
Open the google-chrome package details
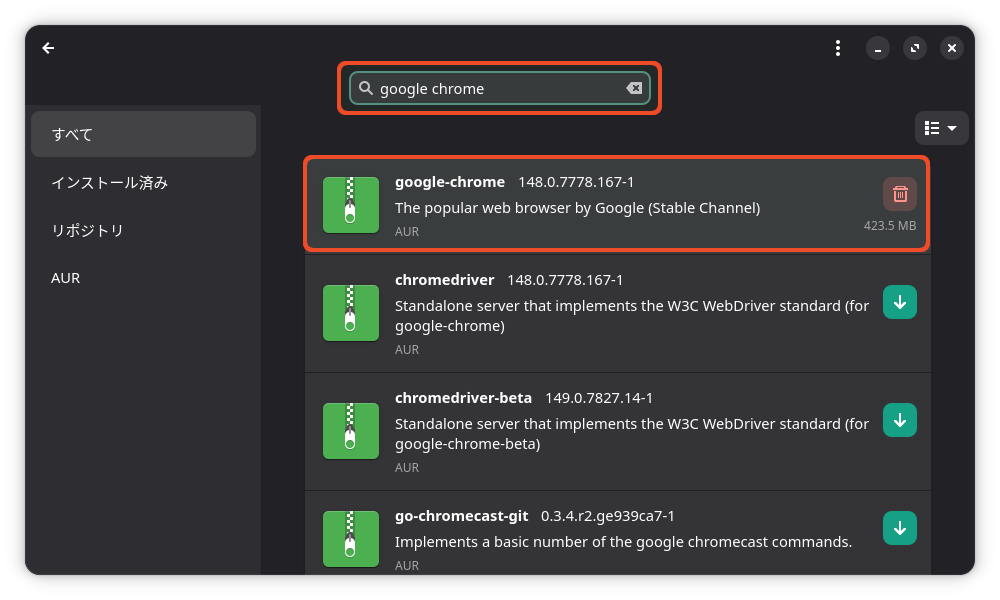[617, 204]
